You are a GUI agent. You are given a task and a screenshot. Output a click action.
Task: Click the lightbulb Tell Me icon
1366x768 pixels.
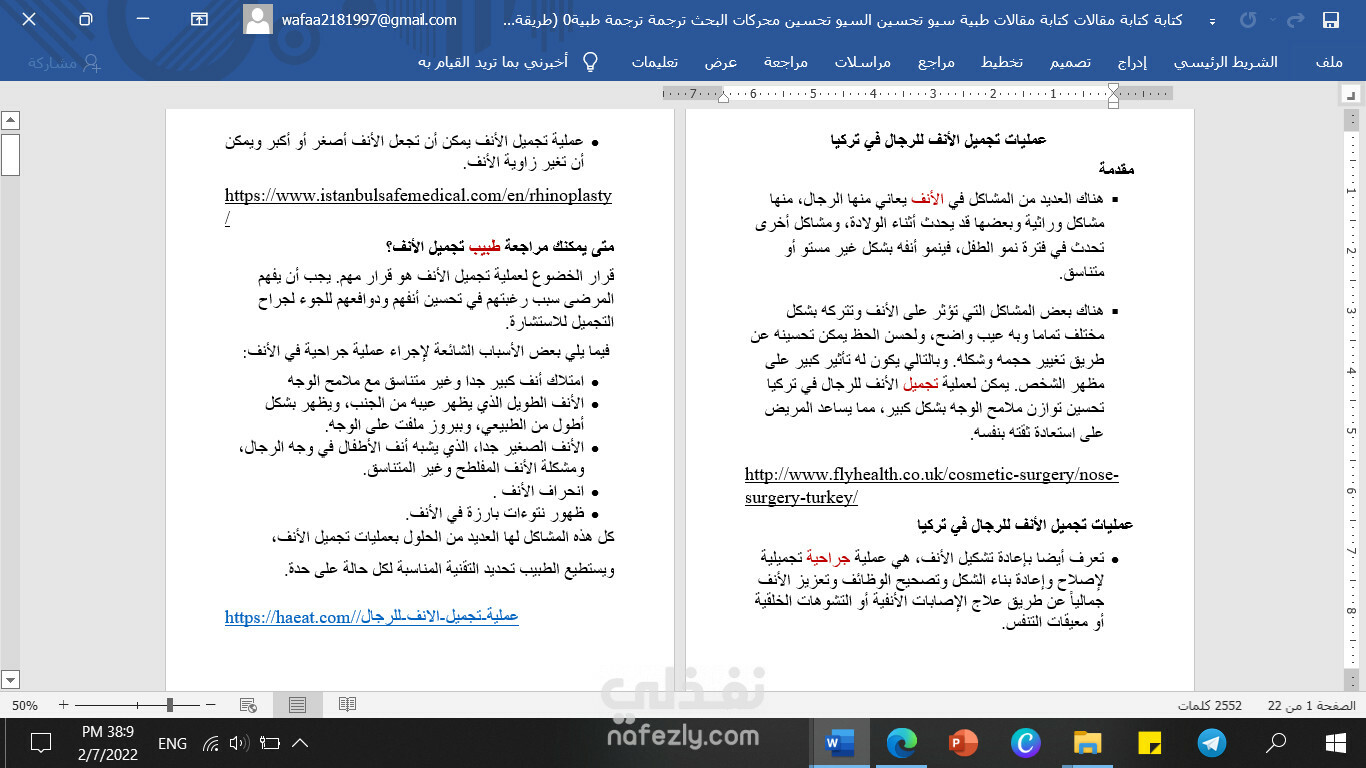click(x=590, y=62)
